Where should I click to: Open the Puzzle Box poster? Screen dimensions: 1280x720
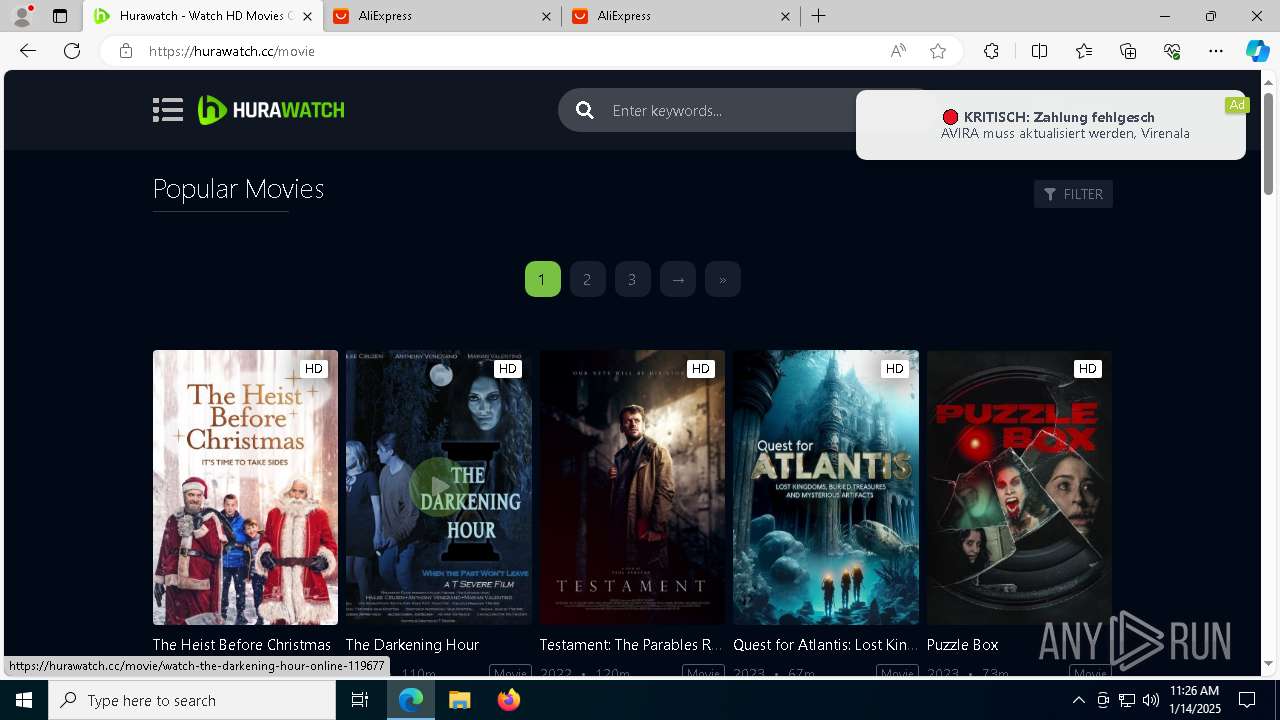pos(1019,487)
